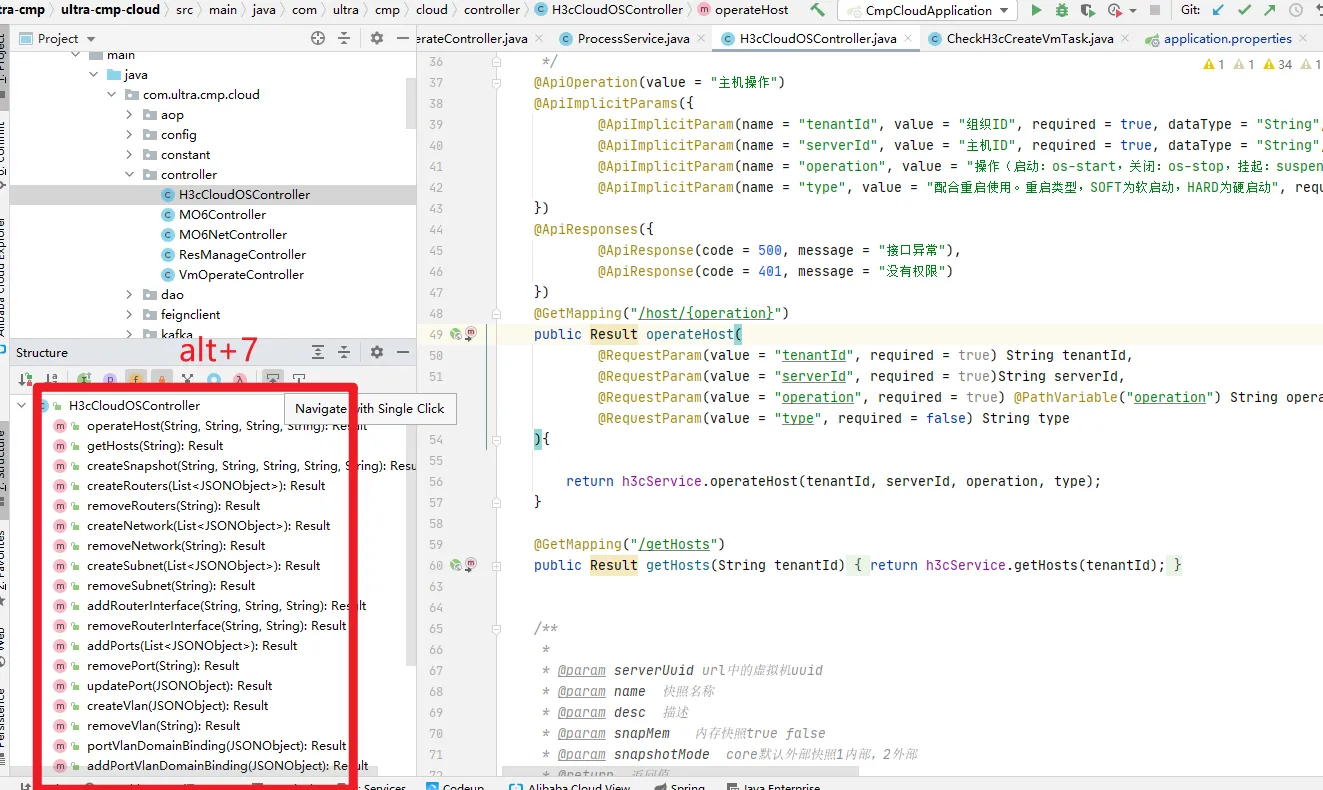Start debugging with the bug icon
This screenshot has height=790, width=1323.
click(x=1061, y=10)
